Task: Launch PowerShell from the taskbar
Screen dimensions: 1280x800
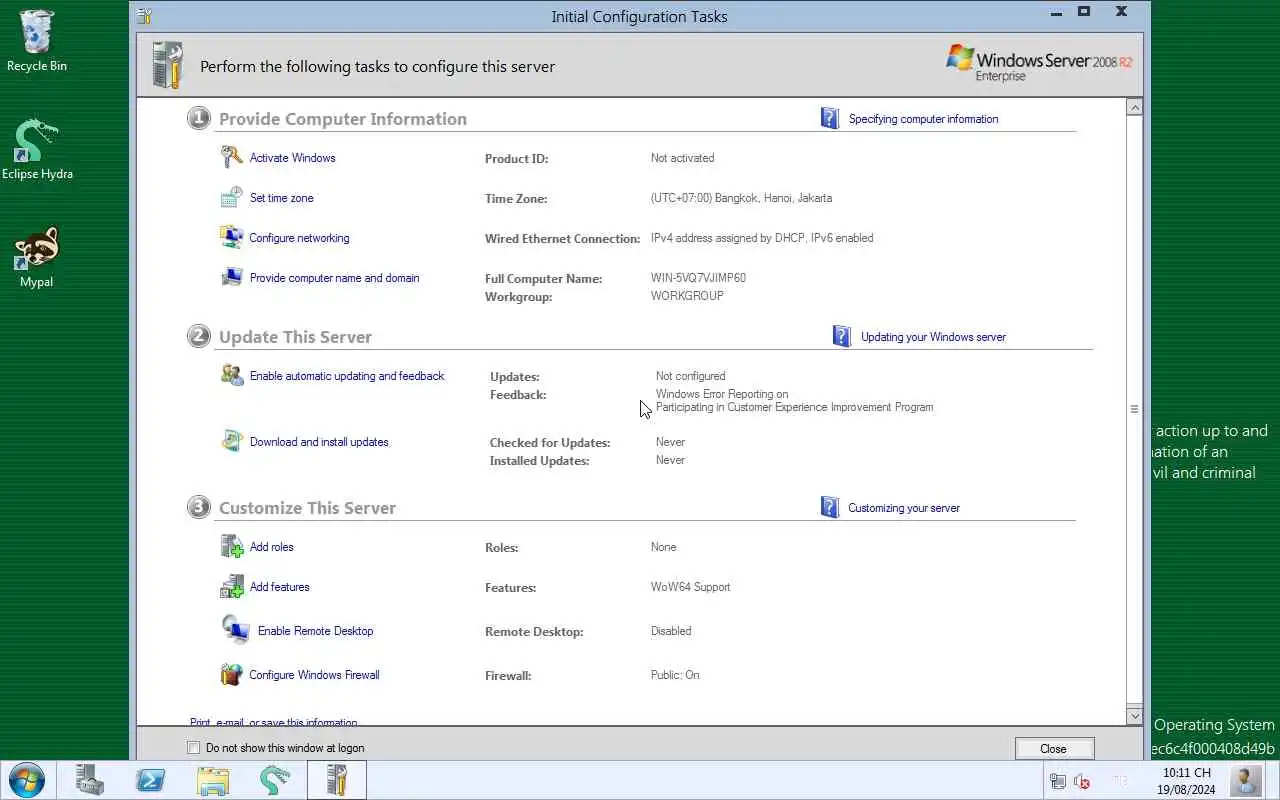Action: pyautogui.click(x=151, y=780)
